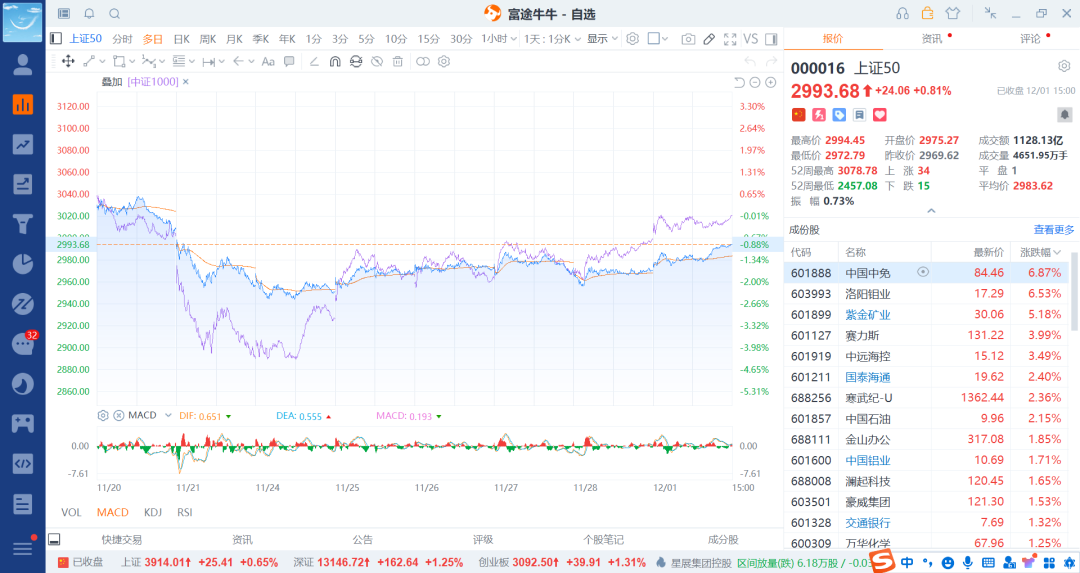Toggle hide all drawings eye icon

click(x=377, y=61)
